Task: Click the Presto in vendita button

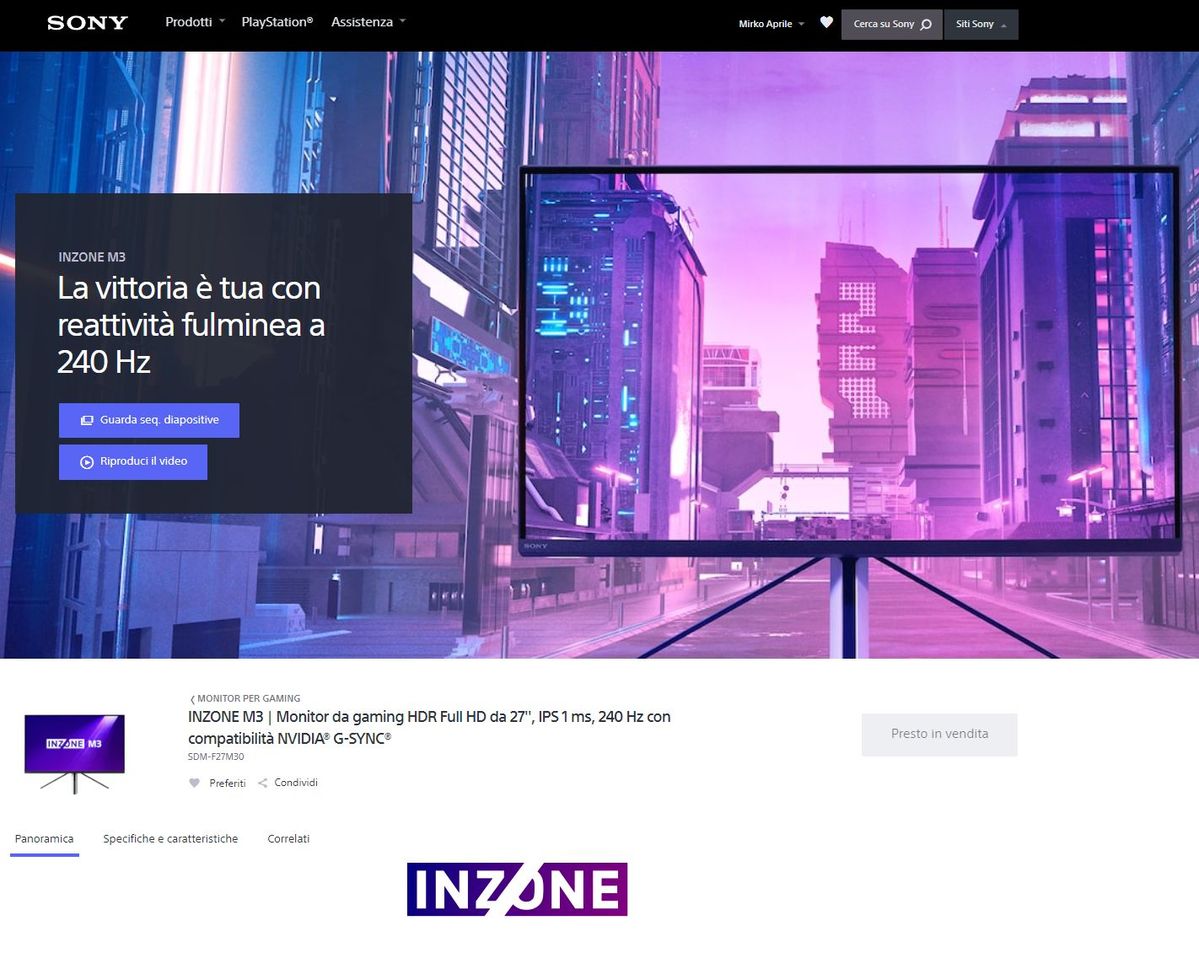Action: 939,734
